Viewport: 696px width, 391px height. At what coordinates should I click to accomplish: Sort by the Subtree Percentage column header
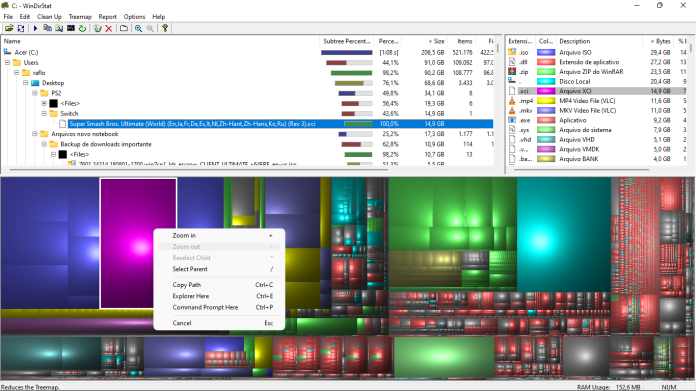346,41
